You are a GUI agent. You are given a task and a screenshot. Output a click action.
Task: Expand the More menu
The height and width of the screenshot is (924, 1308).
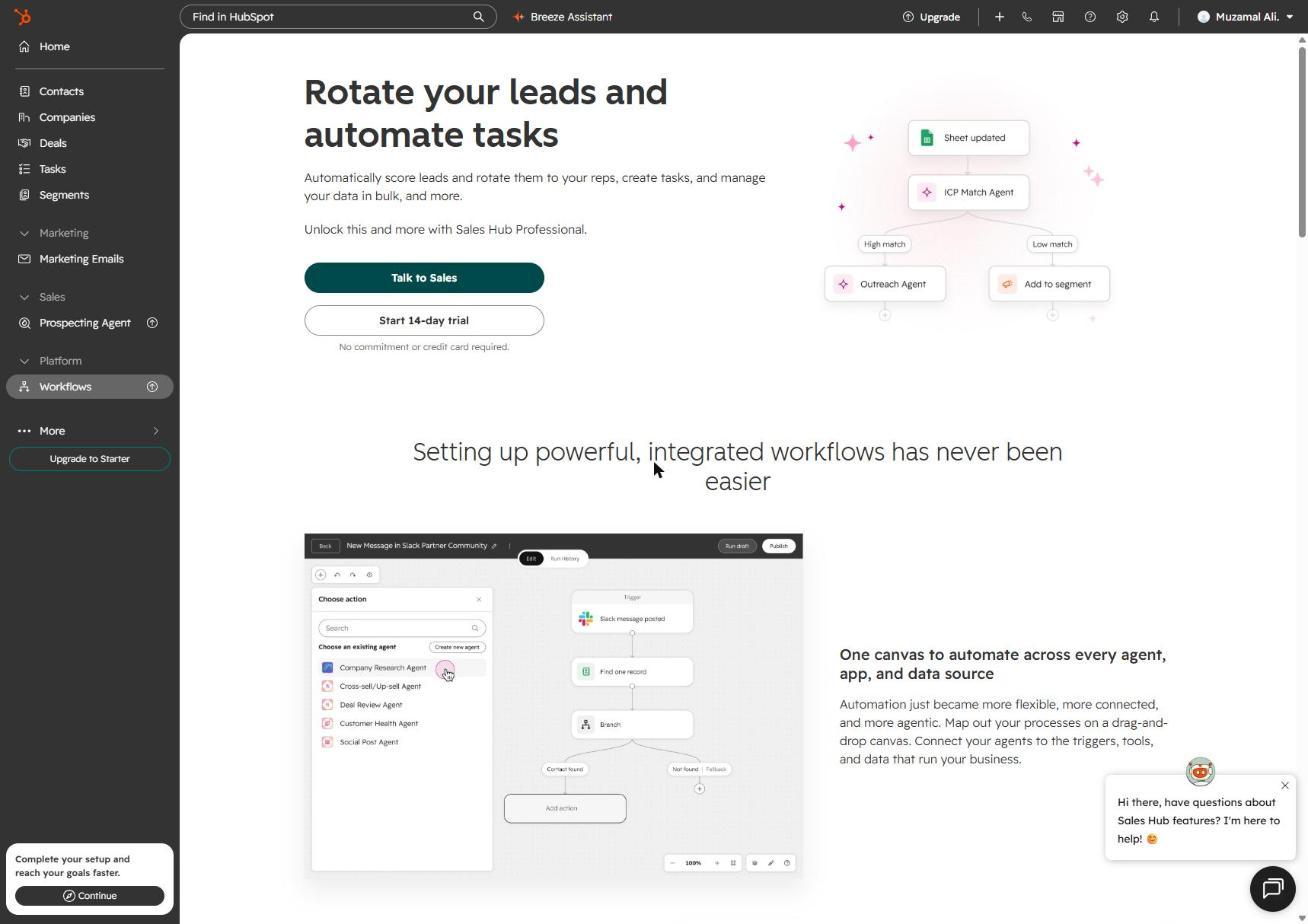[x=90, y=431]
